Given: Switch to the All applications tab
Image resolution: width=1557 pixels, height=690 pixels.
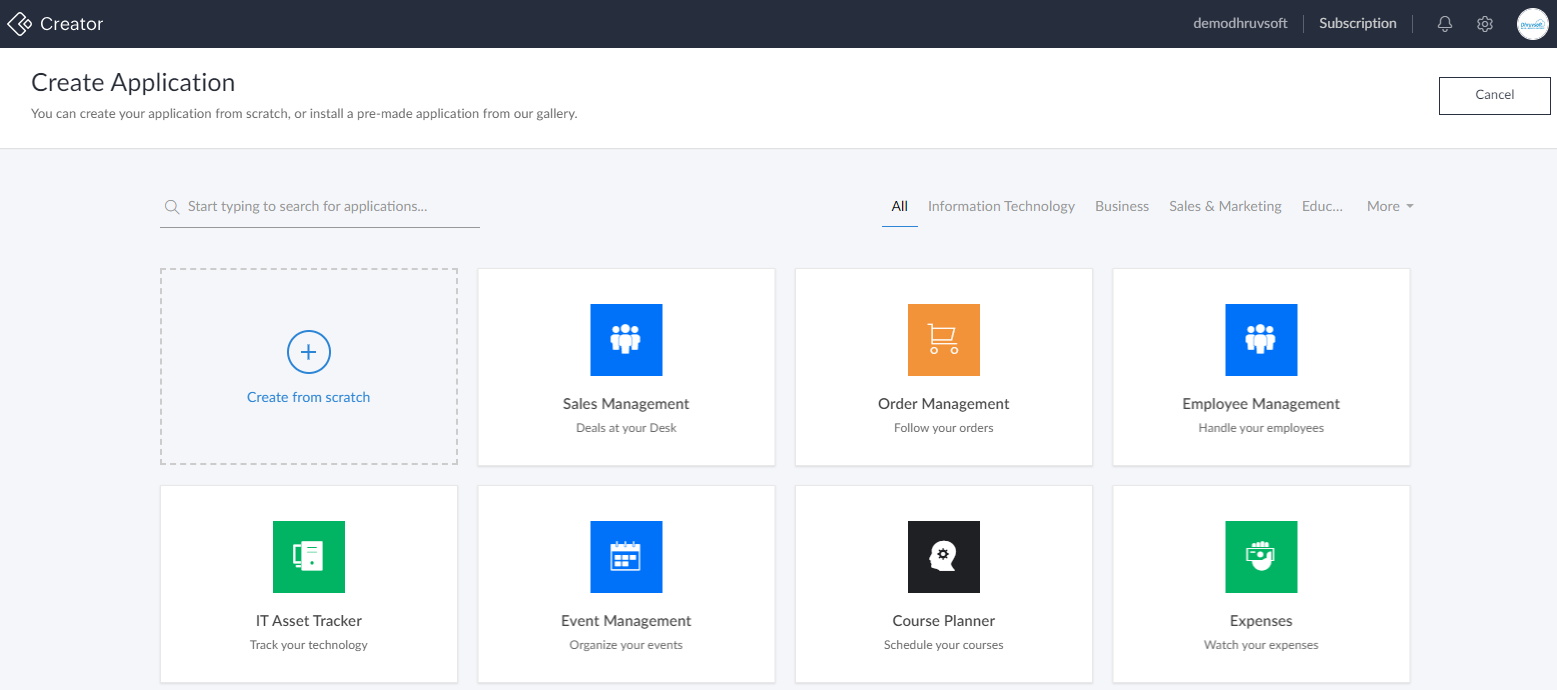Looking at the screenshot, I should tap(899, 206).
